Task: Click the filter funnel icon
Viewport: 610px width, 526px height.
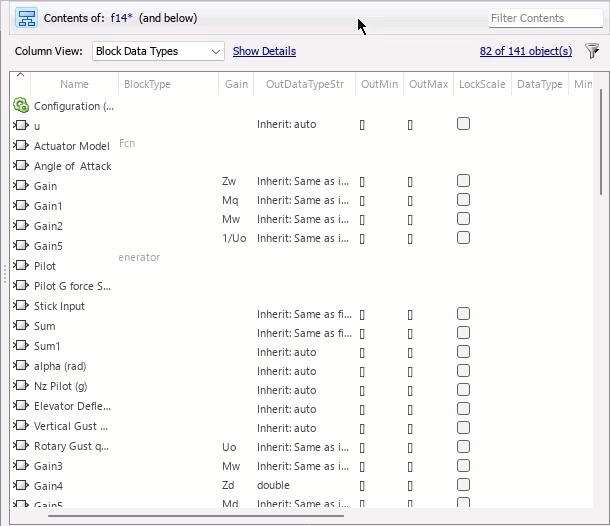Action: tap(592, 51)
